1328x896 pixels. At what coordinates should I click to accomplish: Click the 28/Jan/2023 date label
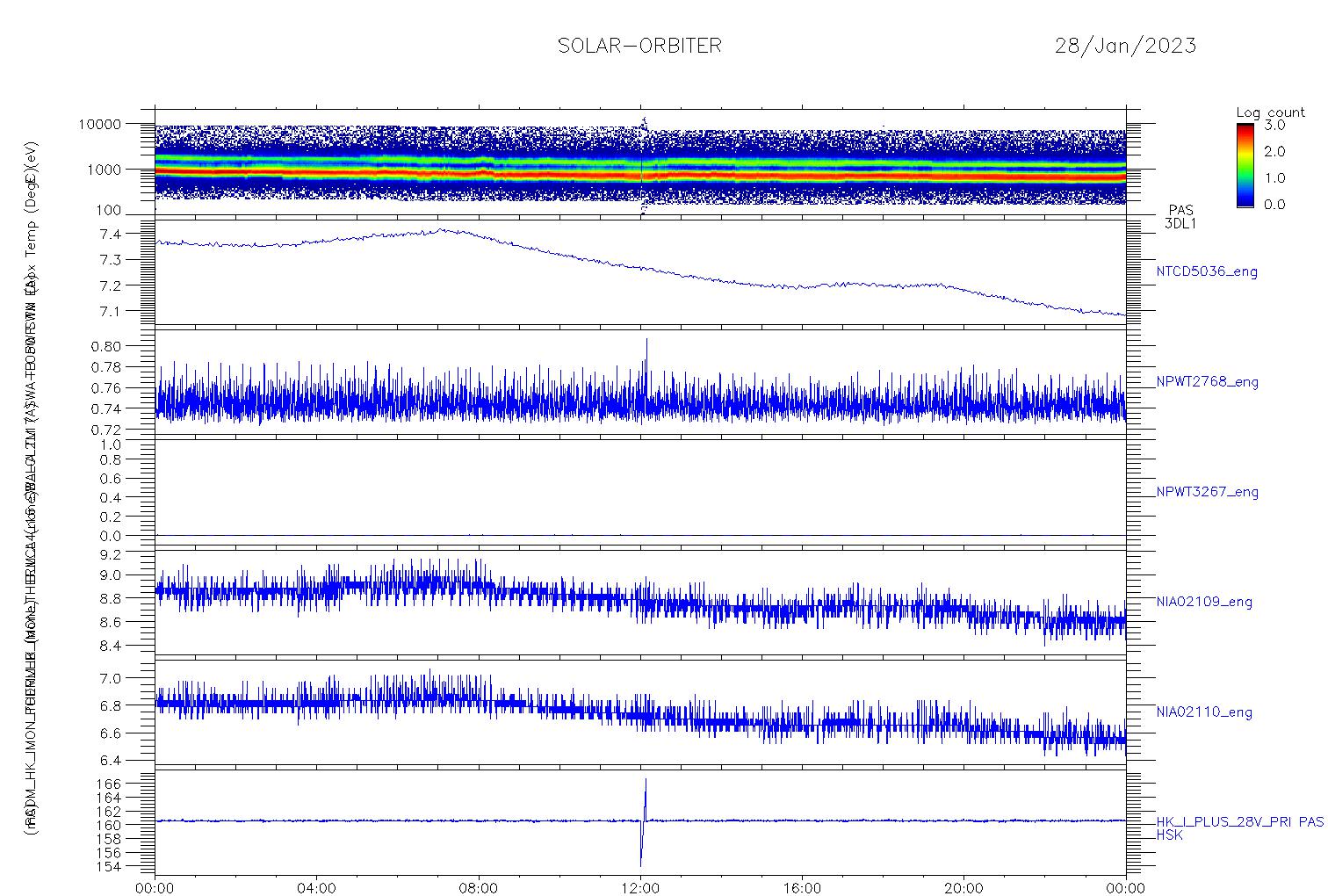1125,46
